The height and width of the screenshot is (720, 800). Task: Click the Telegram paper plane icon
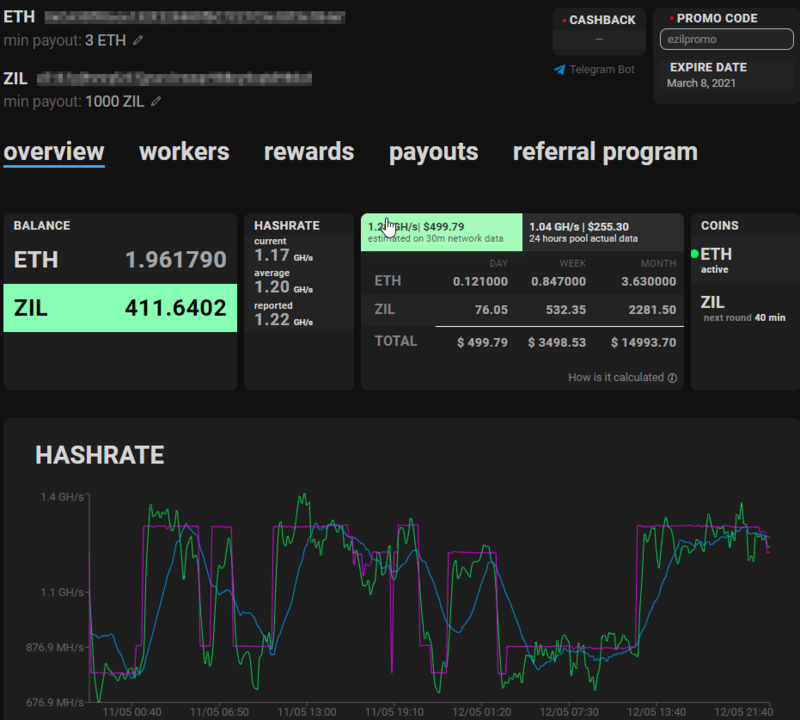tap(560, 70)
